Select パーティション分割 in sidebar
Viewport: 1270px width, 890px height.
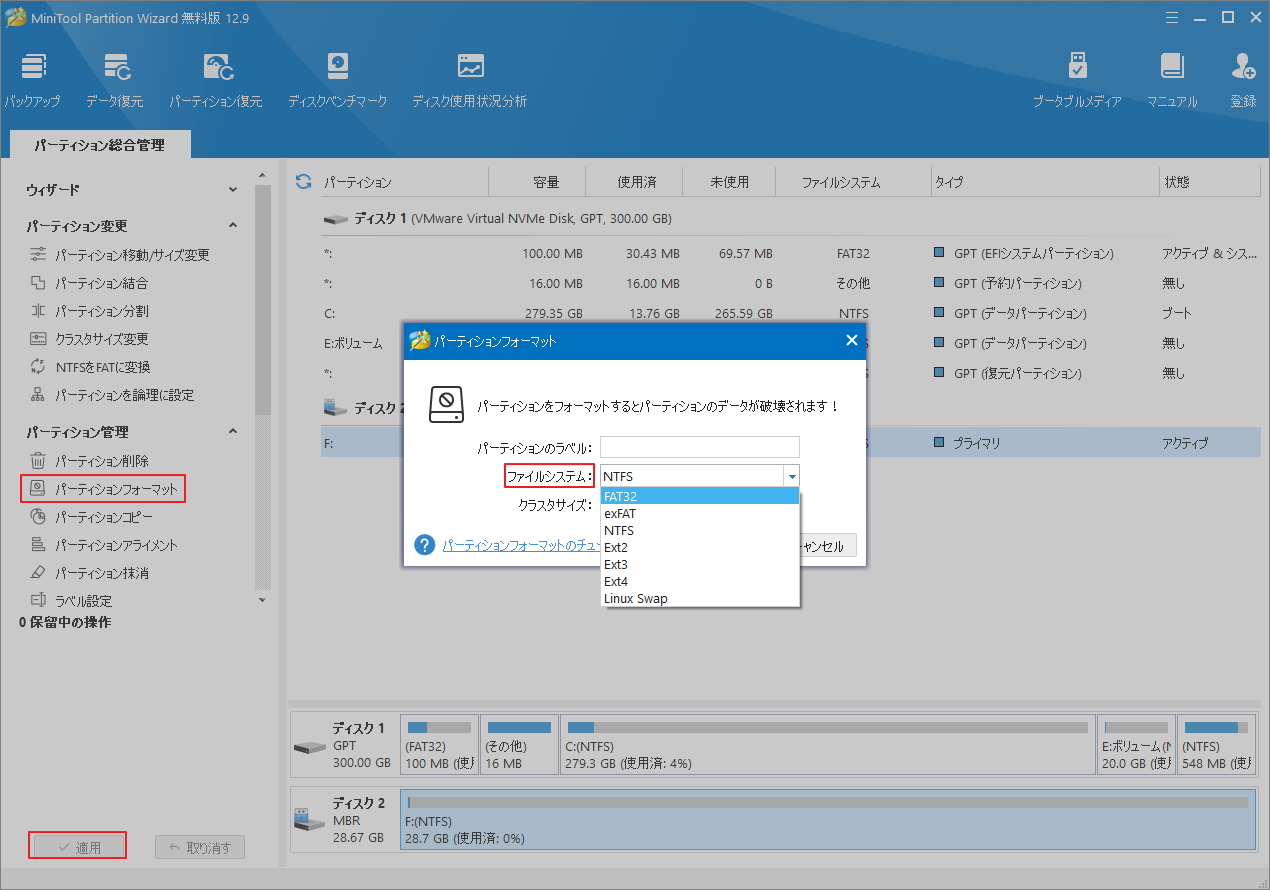click(x=91, y=311)
